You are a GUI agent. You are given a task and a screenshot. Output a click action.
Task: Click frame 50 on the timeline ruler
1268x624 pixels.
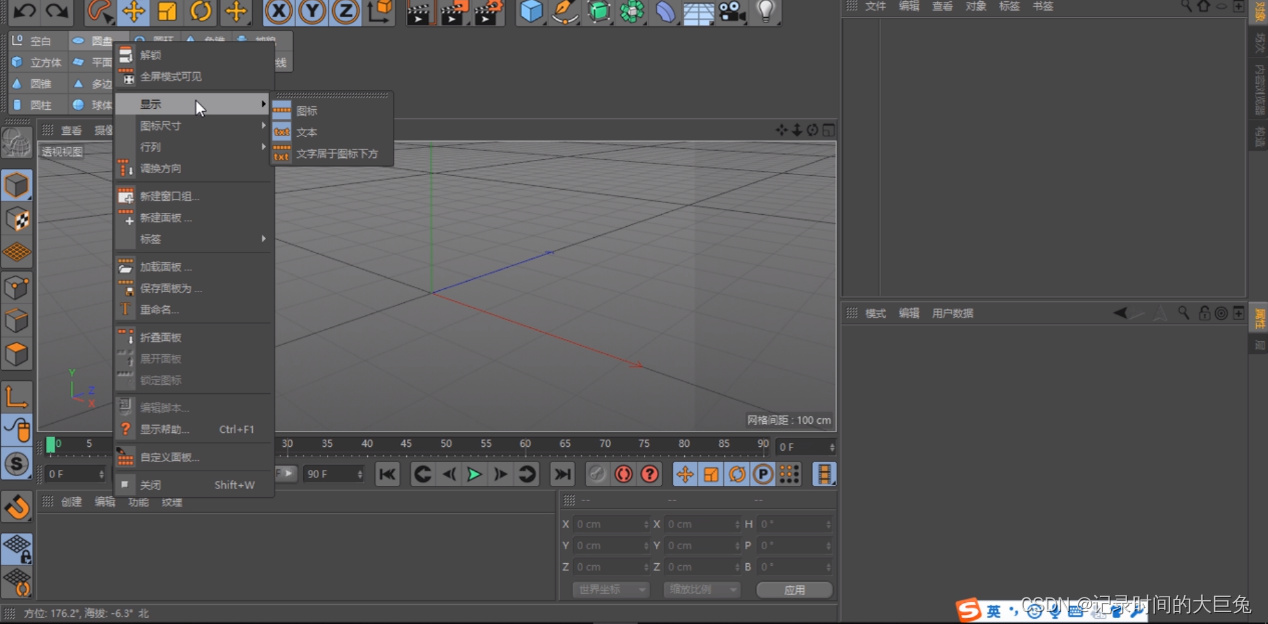pyautogui.click(x=446, y=443)
